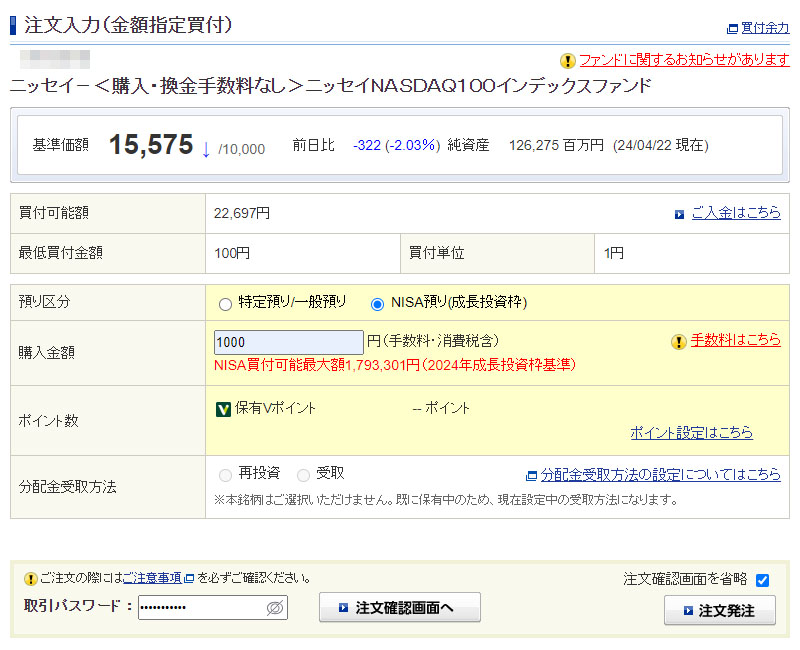Open the ポイント設定はこちら link

(691, 433)
